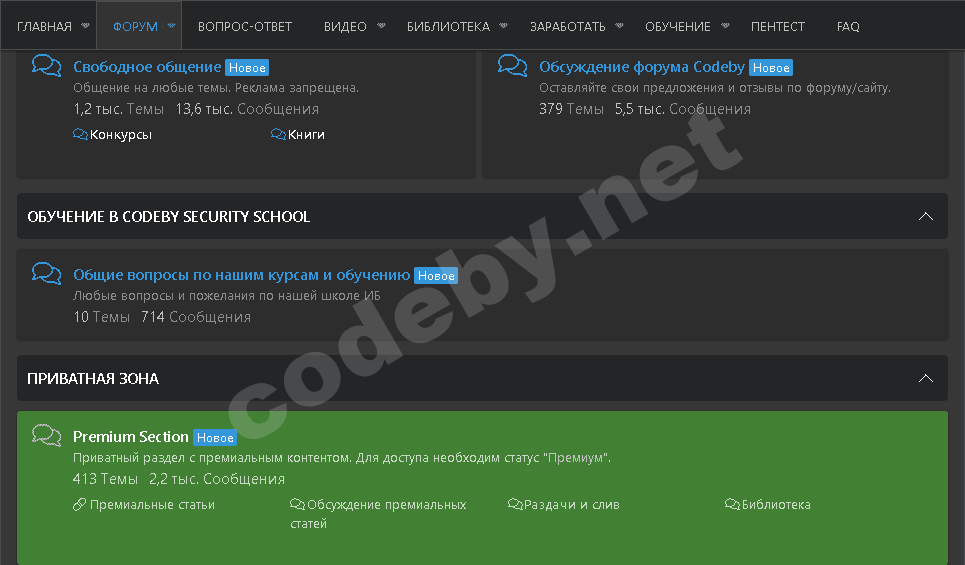Open the БИБЛИОТЕКА menu item
Screen dimensions: 965x565
[449, 26]
